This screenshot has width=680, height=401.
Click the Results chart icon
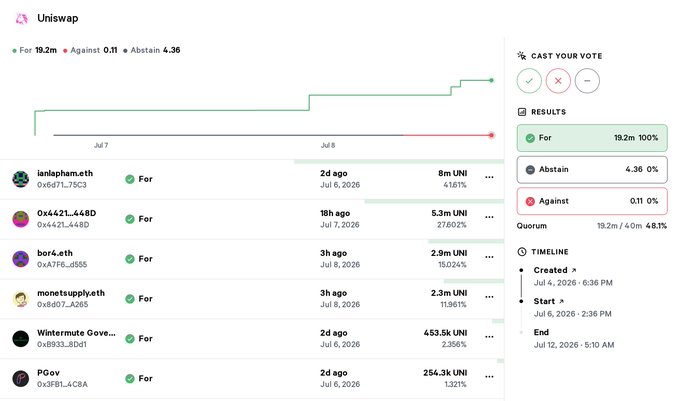[x=522, y=112]
